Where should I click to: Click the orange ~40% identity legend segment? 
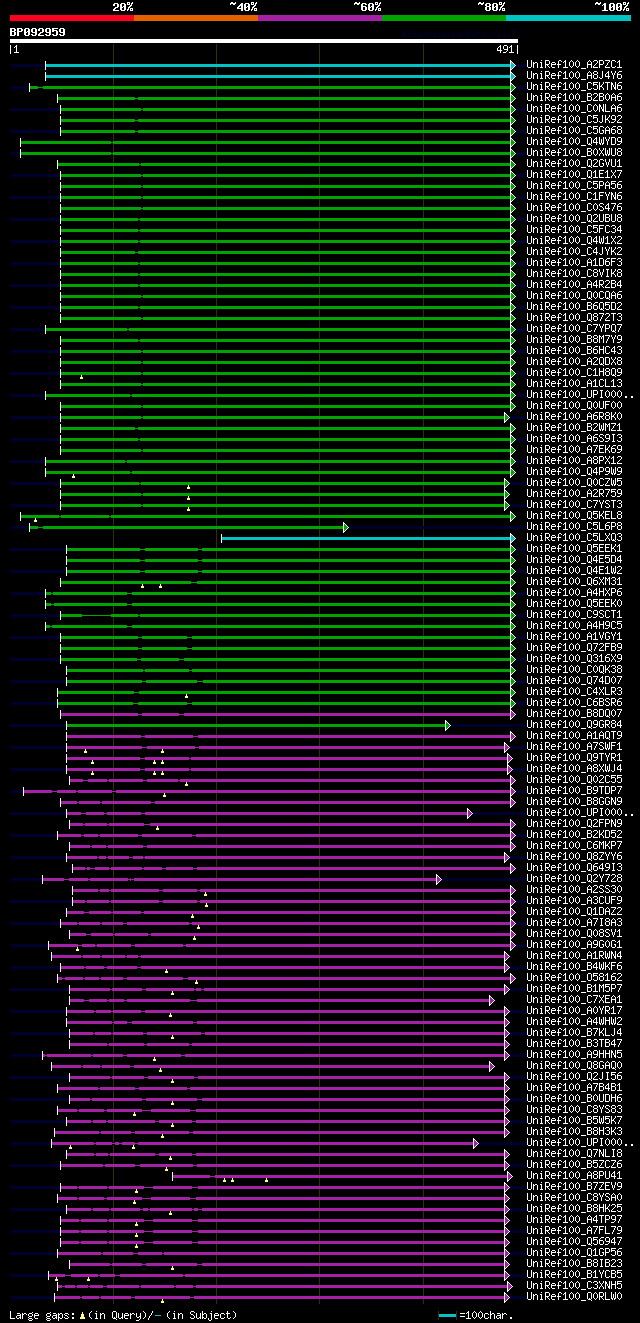click(x=196, y=18)
